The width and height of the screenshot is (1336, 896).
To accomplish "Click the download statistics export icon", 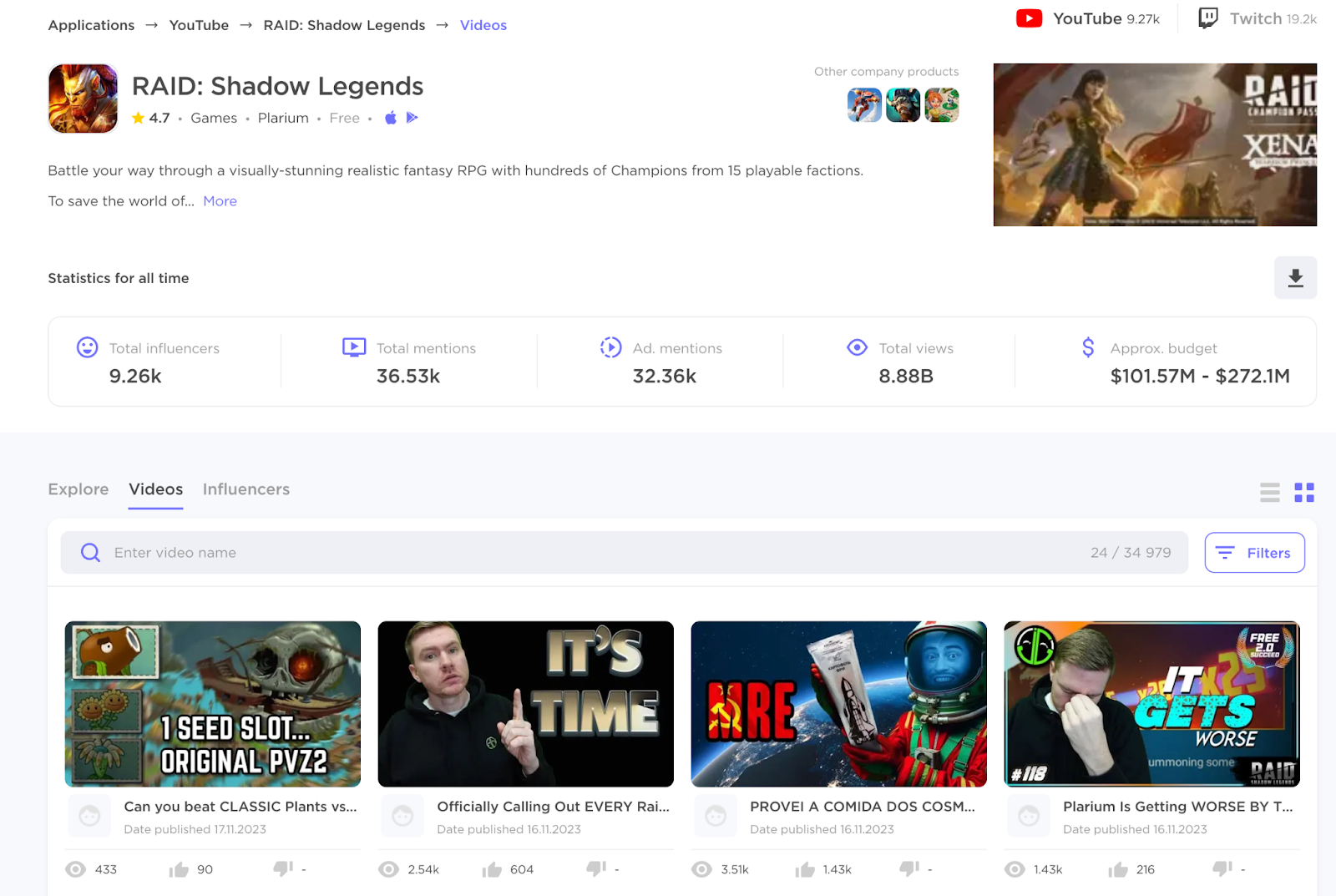I will 1295,278.
